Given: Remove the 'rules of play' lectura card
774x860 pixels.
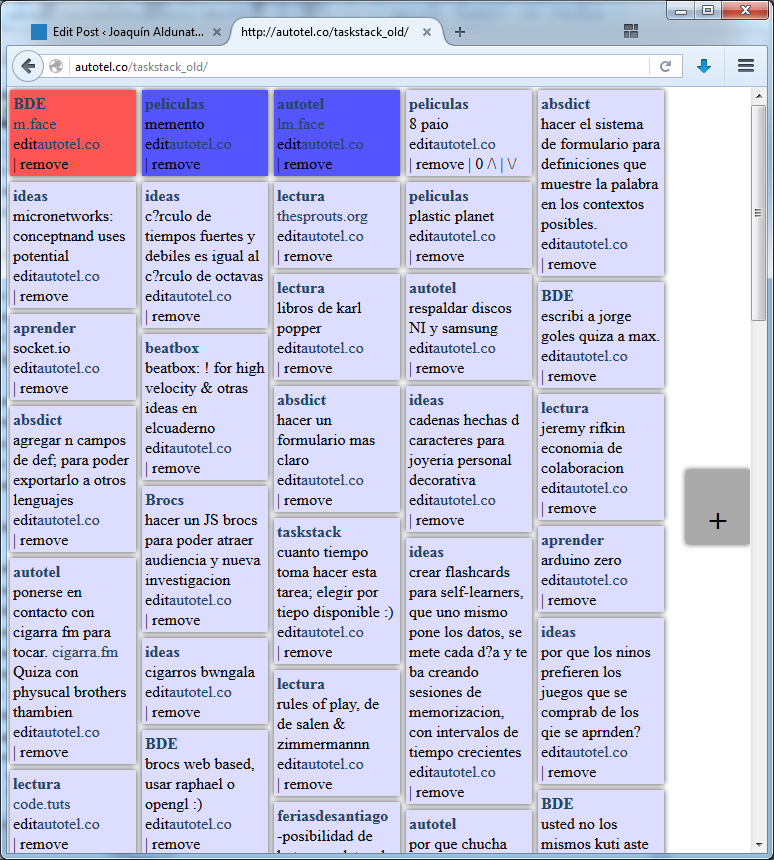Looking at the screenshot, I should point(308,784).
